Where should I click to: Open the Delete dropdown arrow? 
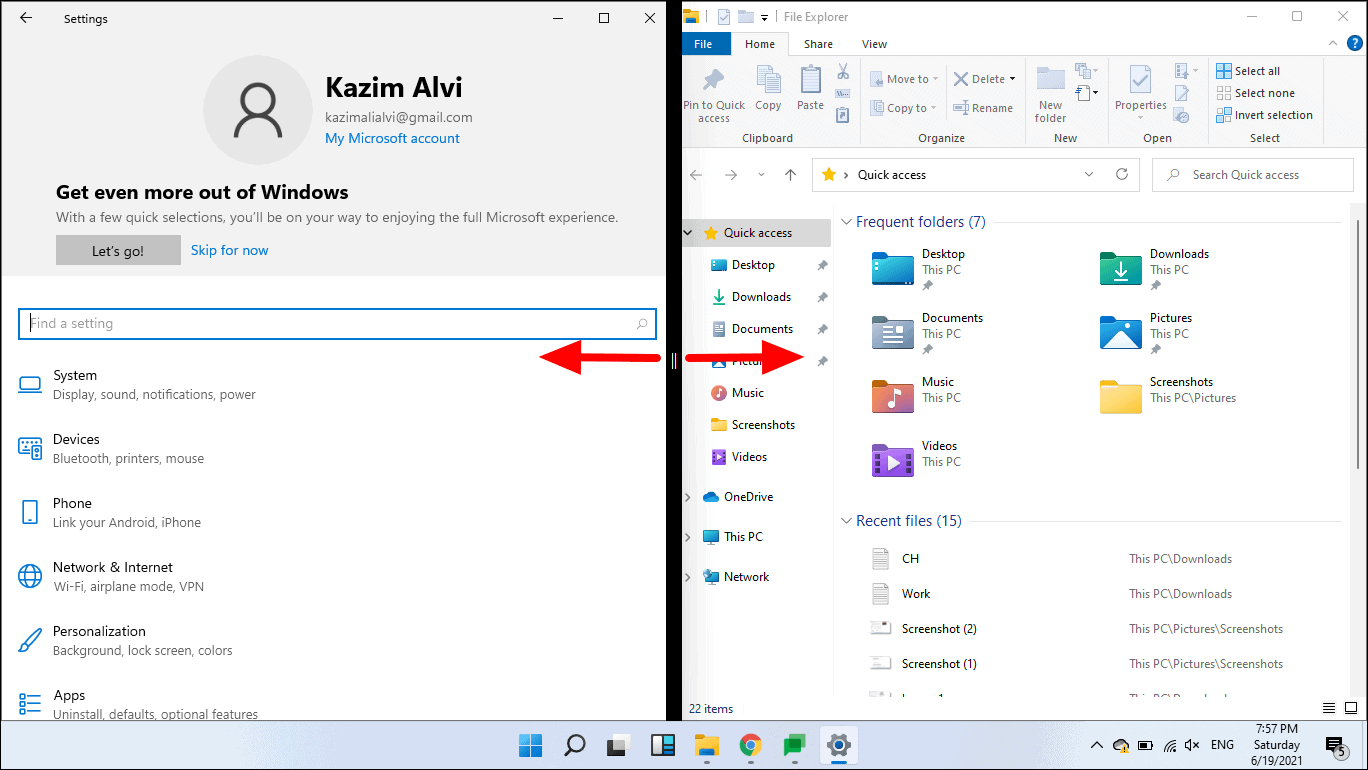(x=1012, y=79)
